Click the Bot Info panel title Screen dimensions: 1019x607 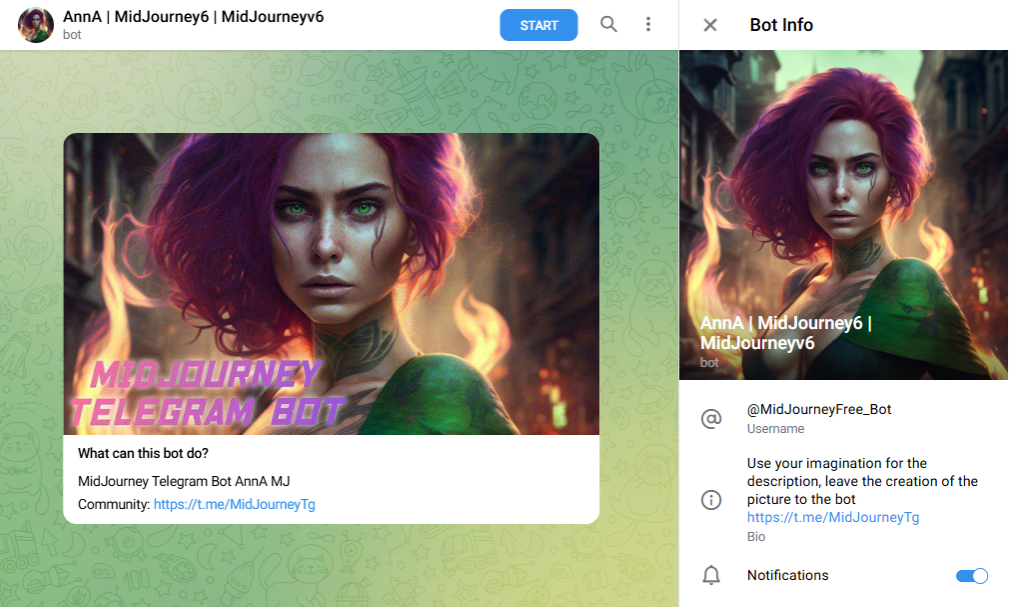[781, 25]
